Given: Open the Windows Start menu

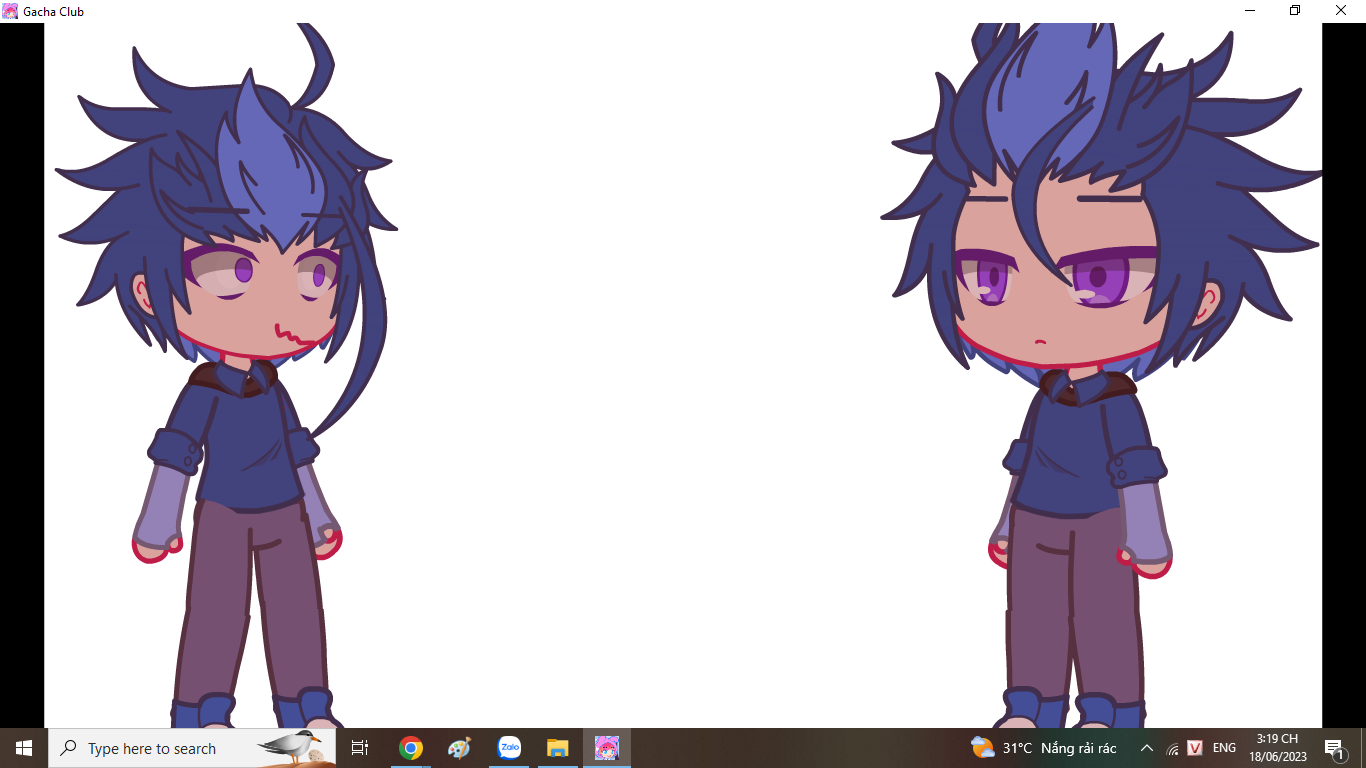Looking at the screenshot, I should coord(24,748).
